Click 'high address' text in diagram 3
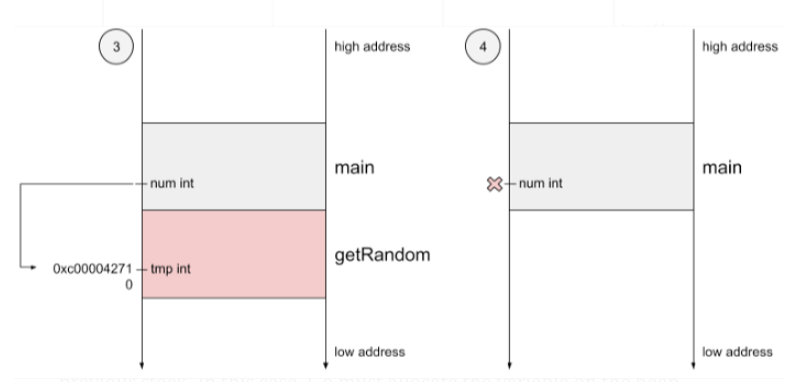This screenshot has height=382, width=799. coord(372,47)
